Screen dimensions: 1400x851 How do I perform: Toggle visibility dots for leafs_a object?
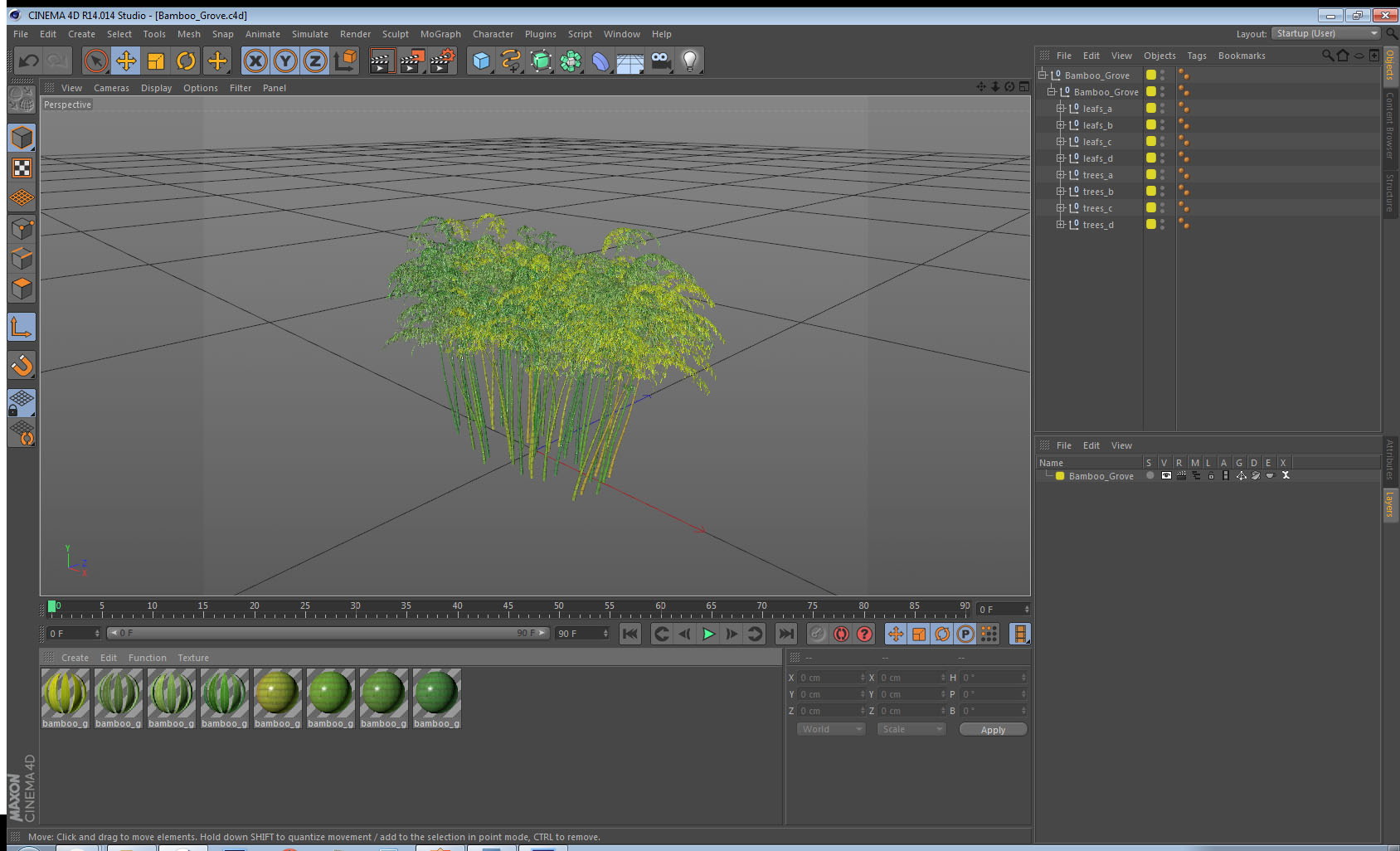coord(1162,109)
